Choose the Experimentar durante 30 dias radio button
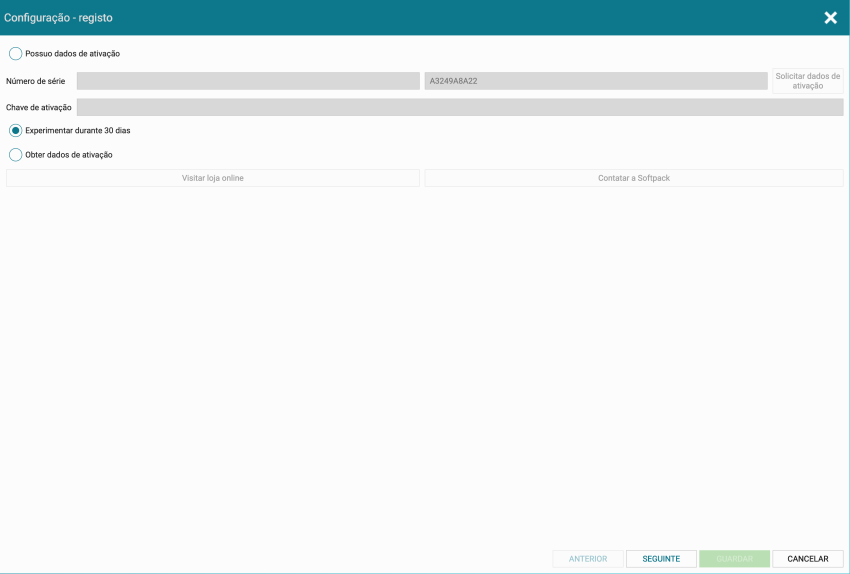This screenshot has width=850, height=574. [15, 130]
